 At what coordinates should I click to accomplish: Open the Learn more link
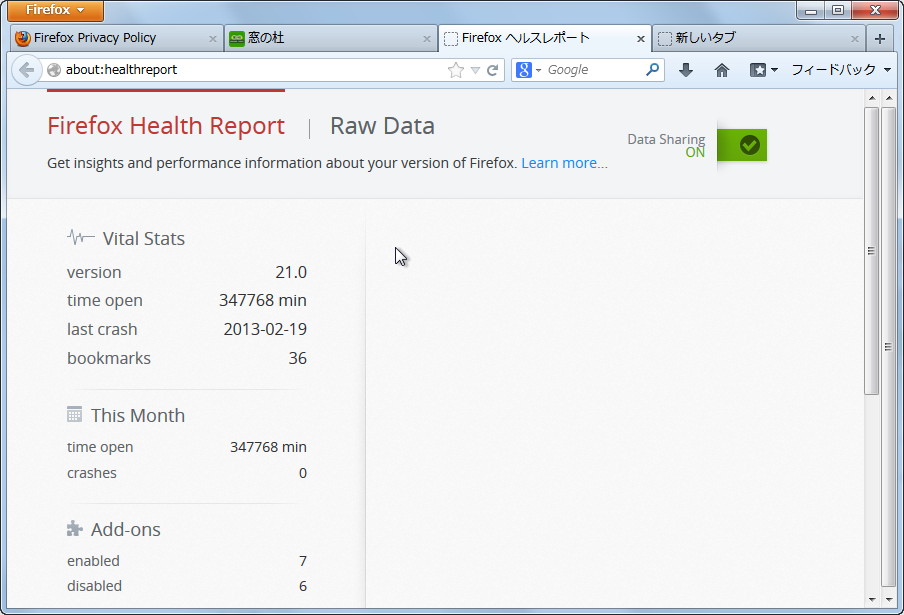click(x=564, y=163)
